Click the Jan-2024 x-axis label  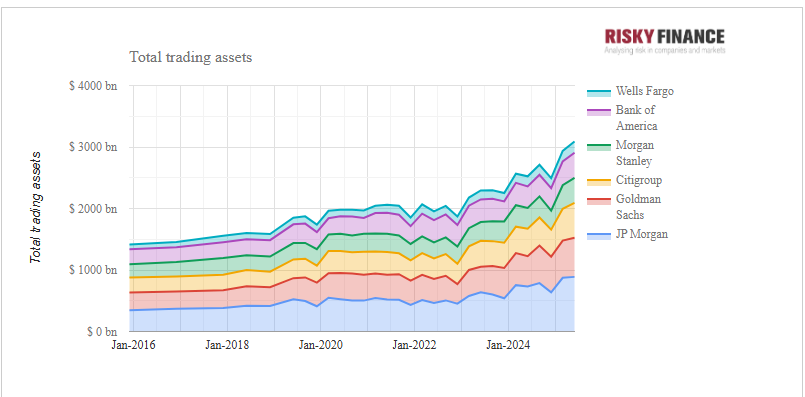coord(508,345)
